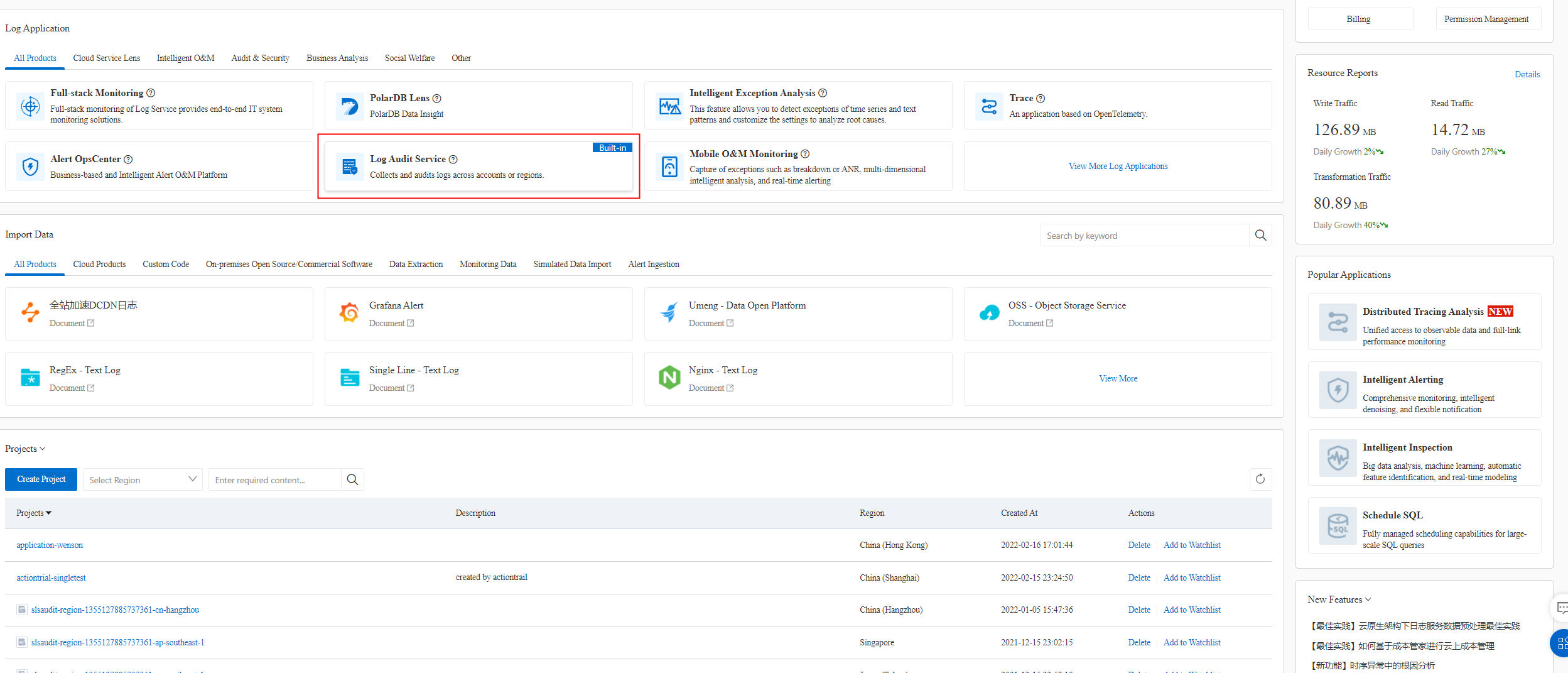Select the Social Welfare tab
Screen dimensions: 1568x673
[x=409, y=58]
